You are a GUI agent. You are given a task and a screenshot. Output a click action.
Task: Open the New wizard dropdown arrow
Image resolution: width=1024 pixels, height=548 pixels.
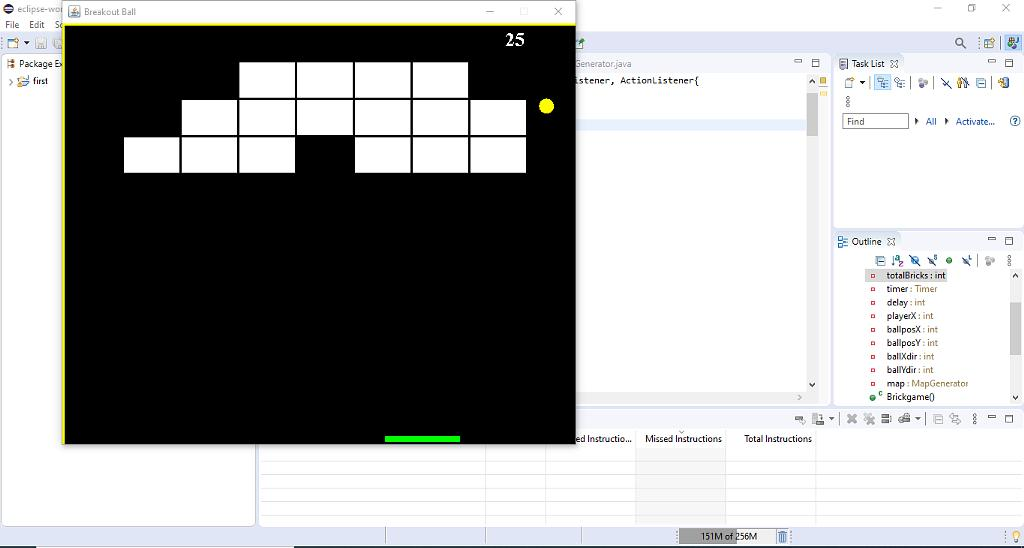(x=27, y=43)
